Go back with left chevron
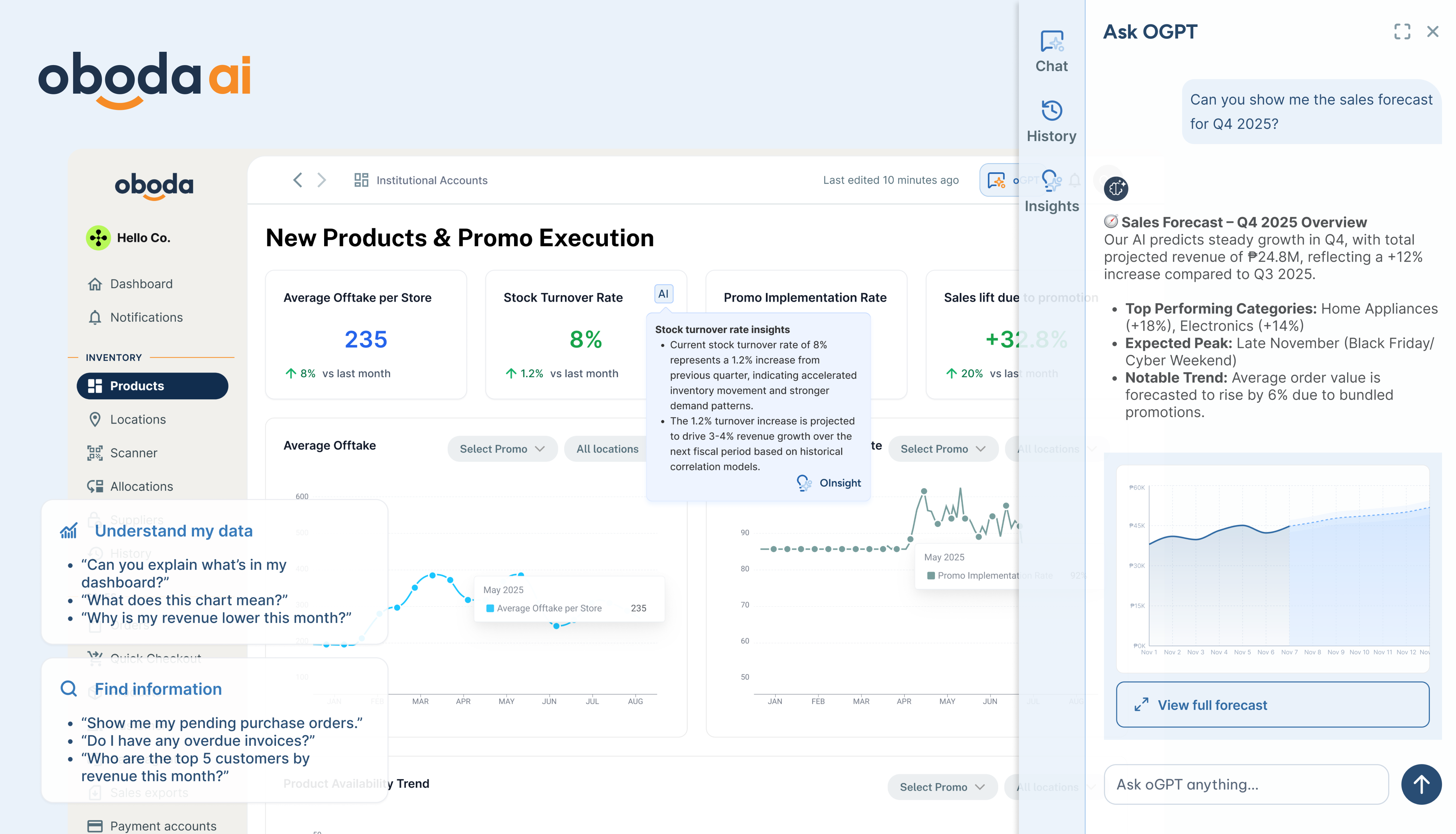 (297, 180)
